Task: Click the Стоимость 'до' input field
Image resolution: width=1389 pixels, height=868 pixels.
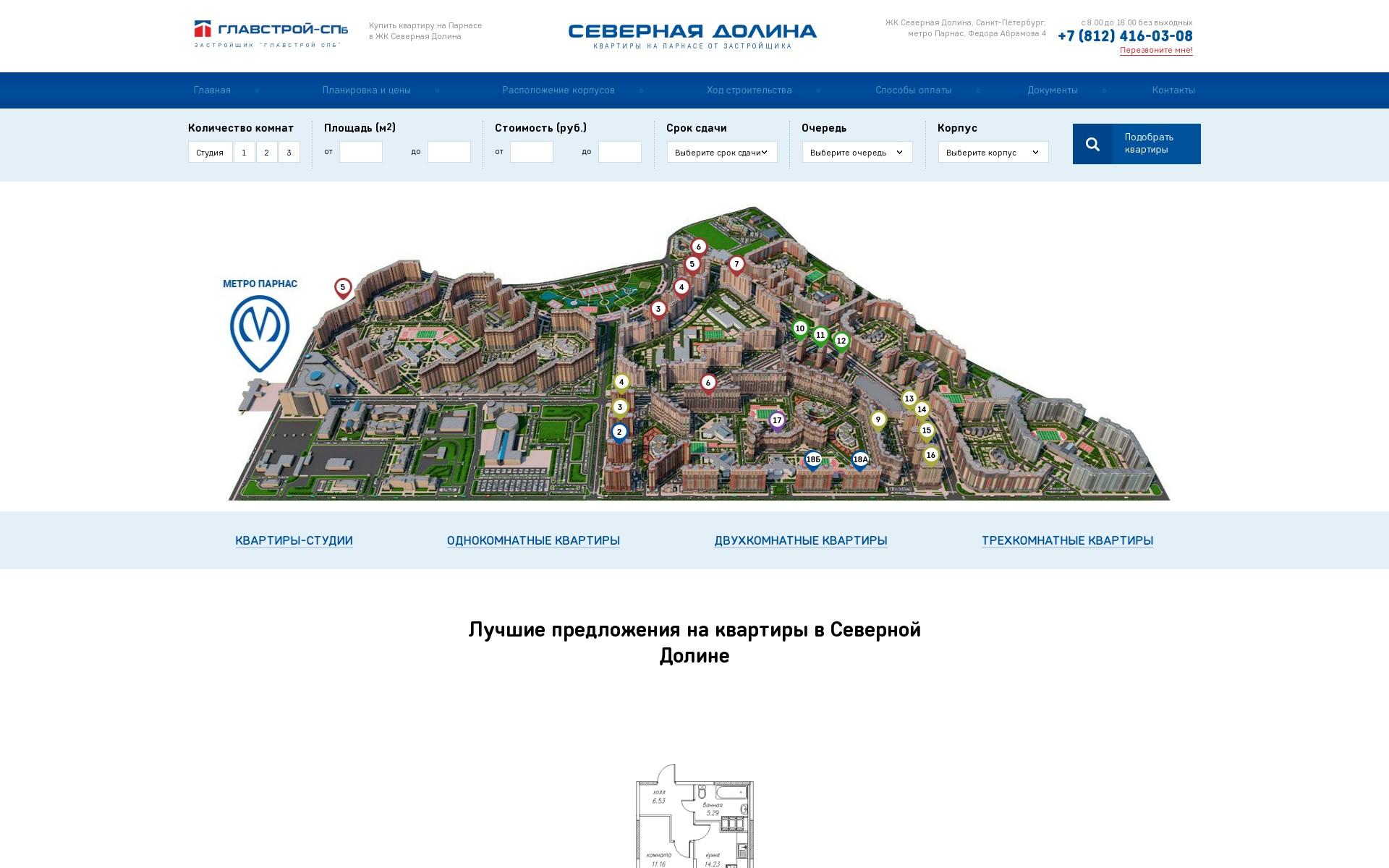Action: coord(620,152)
